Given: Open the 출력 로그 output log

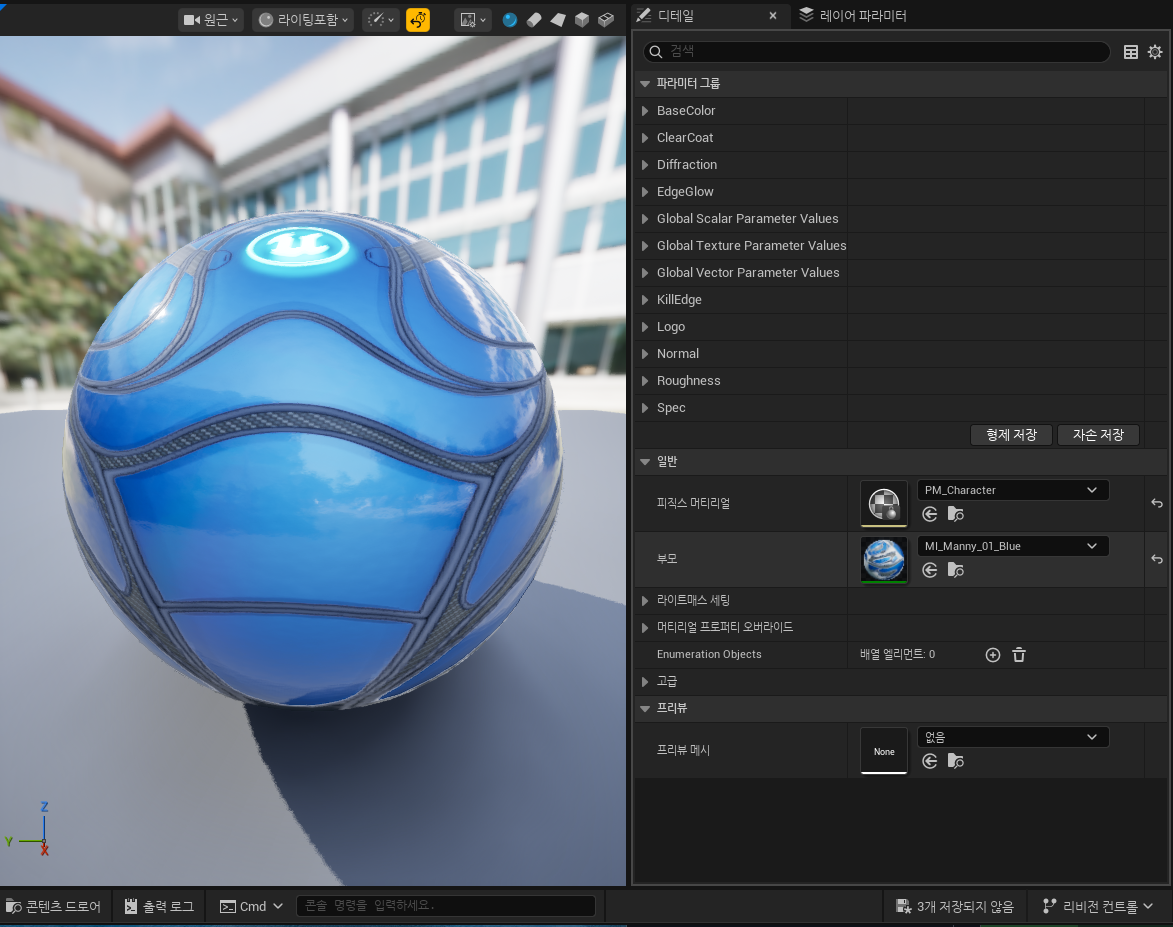Looking at the screenshot, I should [x=159, y=906].
